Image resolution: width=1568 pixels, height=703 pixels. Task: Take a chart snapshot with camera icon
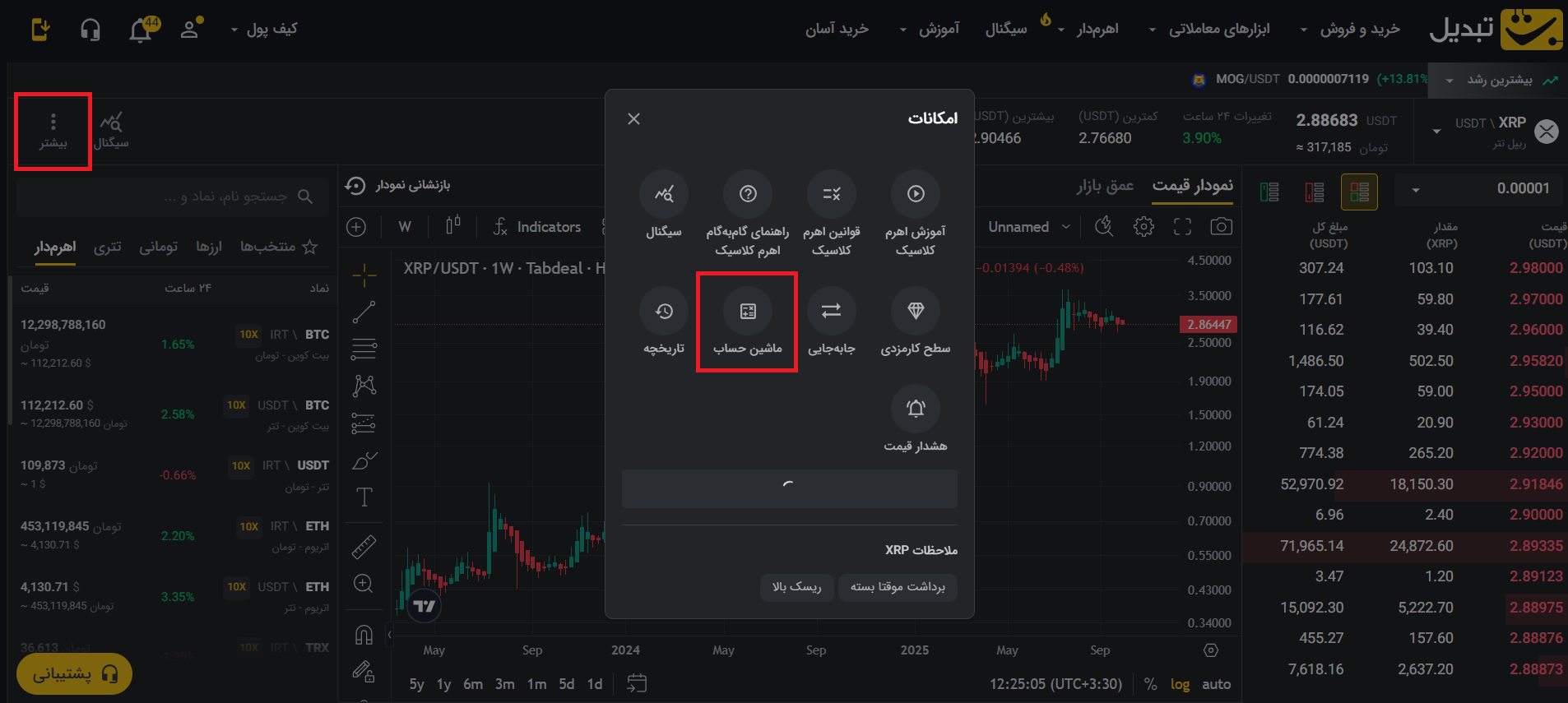[1221, 227]
